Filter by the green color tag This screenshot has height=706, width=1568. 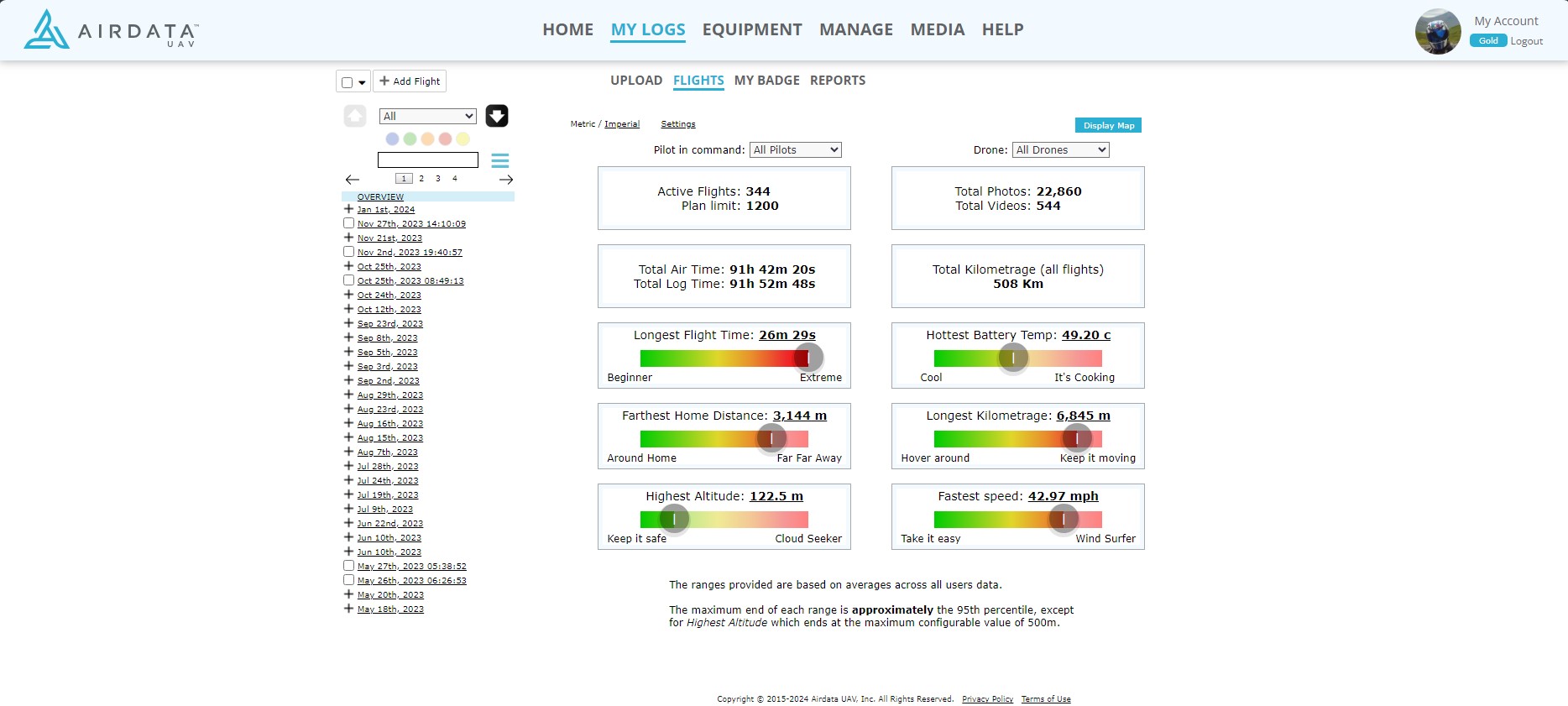[x=410, y=139]
